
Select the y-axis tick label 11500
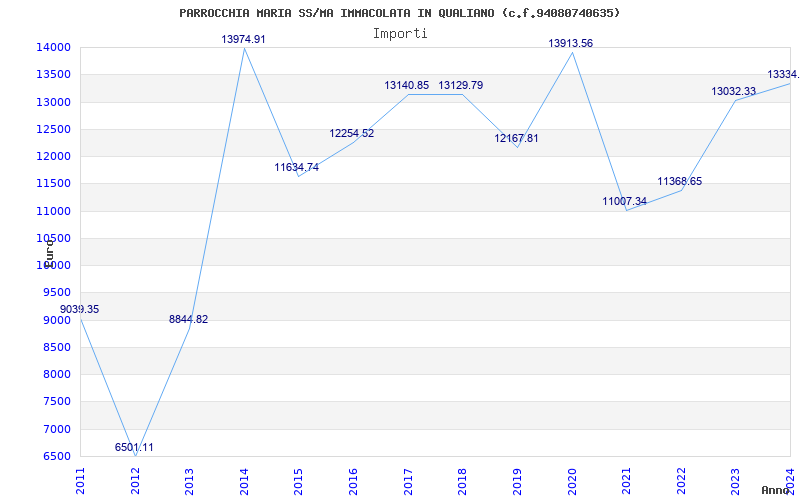click(53, 184)
